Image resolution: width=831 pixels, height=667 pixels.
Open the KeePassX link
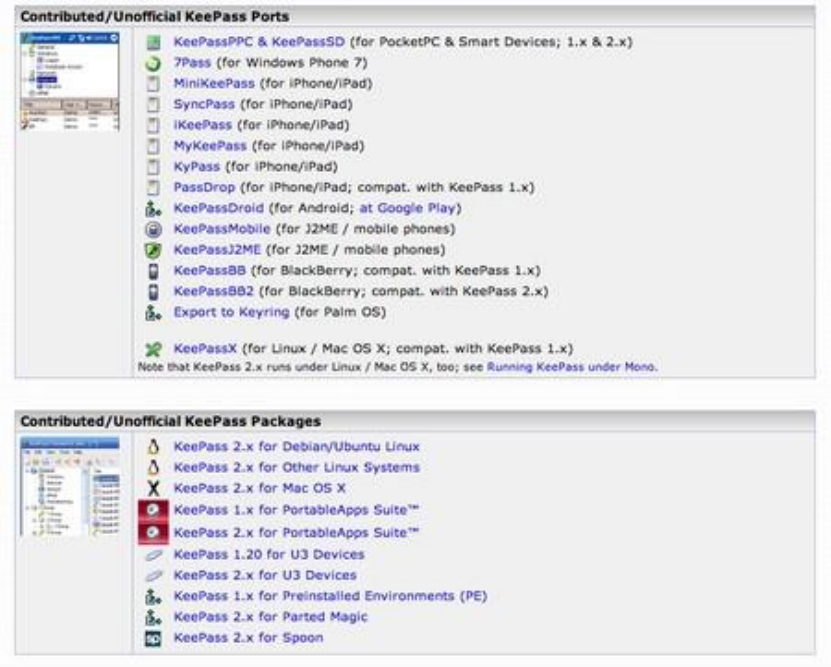click(205, 348)
